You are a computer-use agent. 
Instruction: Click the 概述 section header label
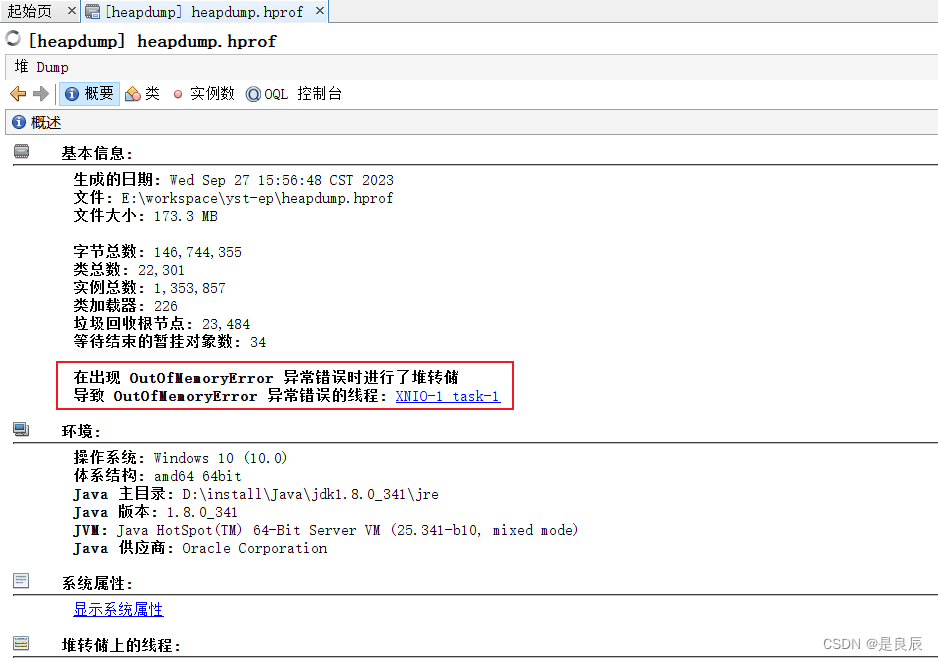(46, 122)
